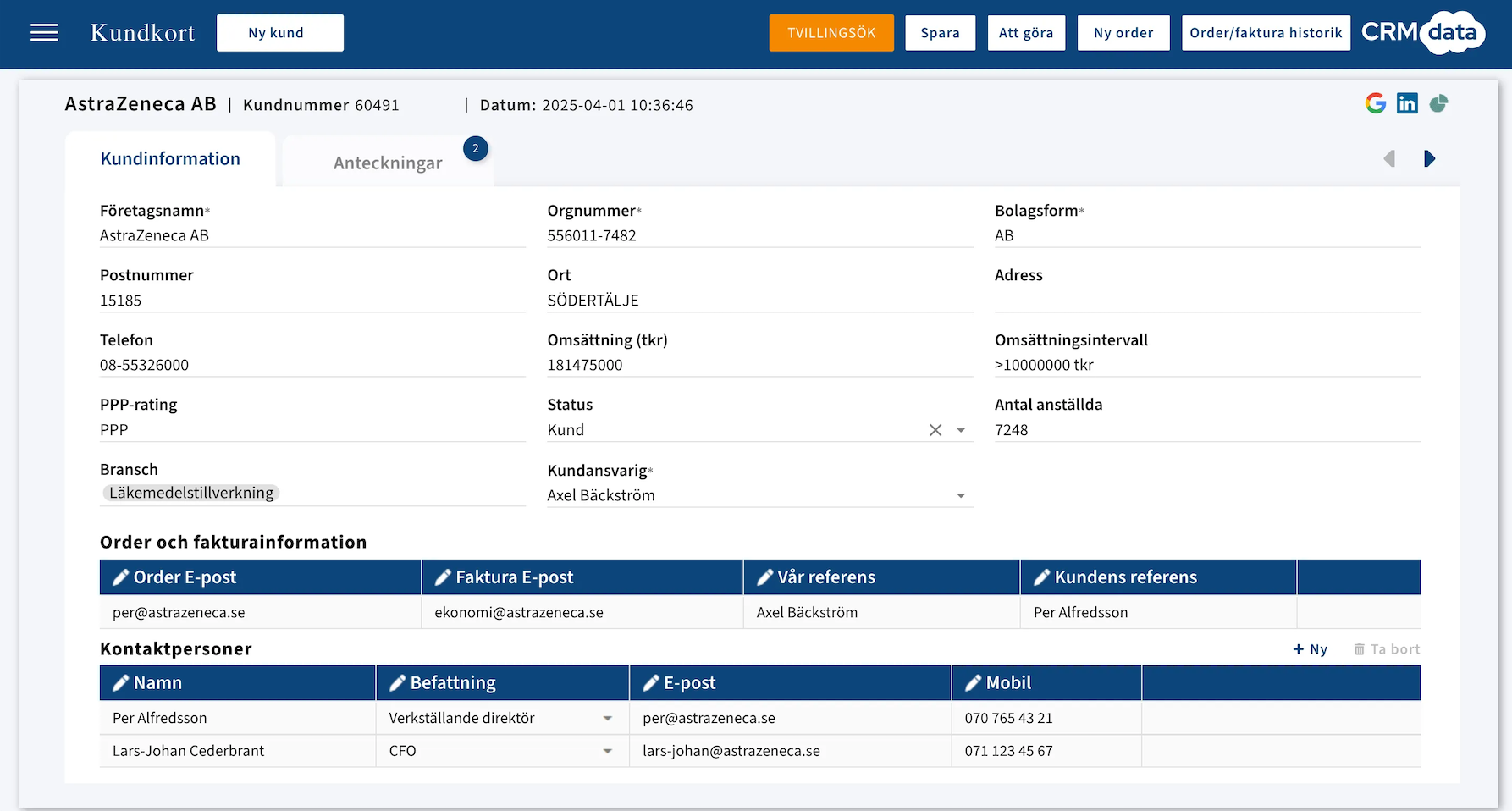This screenshot has height=811, width=1512.
Task: Click contact email per@astrazeneca.se
Action: coord(791,719)
